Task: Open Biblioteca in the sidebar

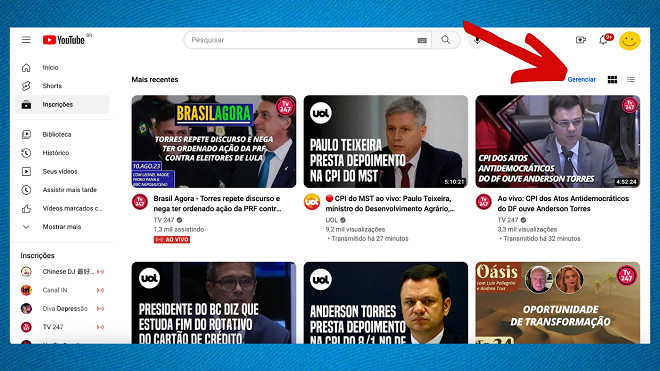Action: coord(62,134)
